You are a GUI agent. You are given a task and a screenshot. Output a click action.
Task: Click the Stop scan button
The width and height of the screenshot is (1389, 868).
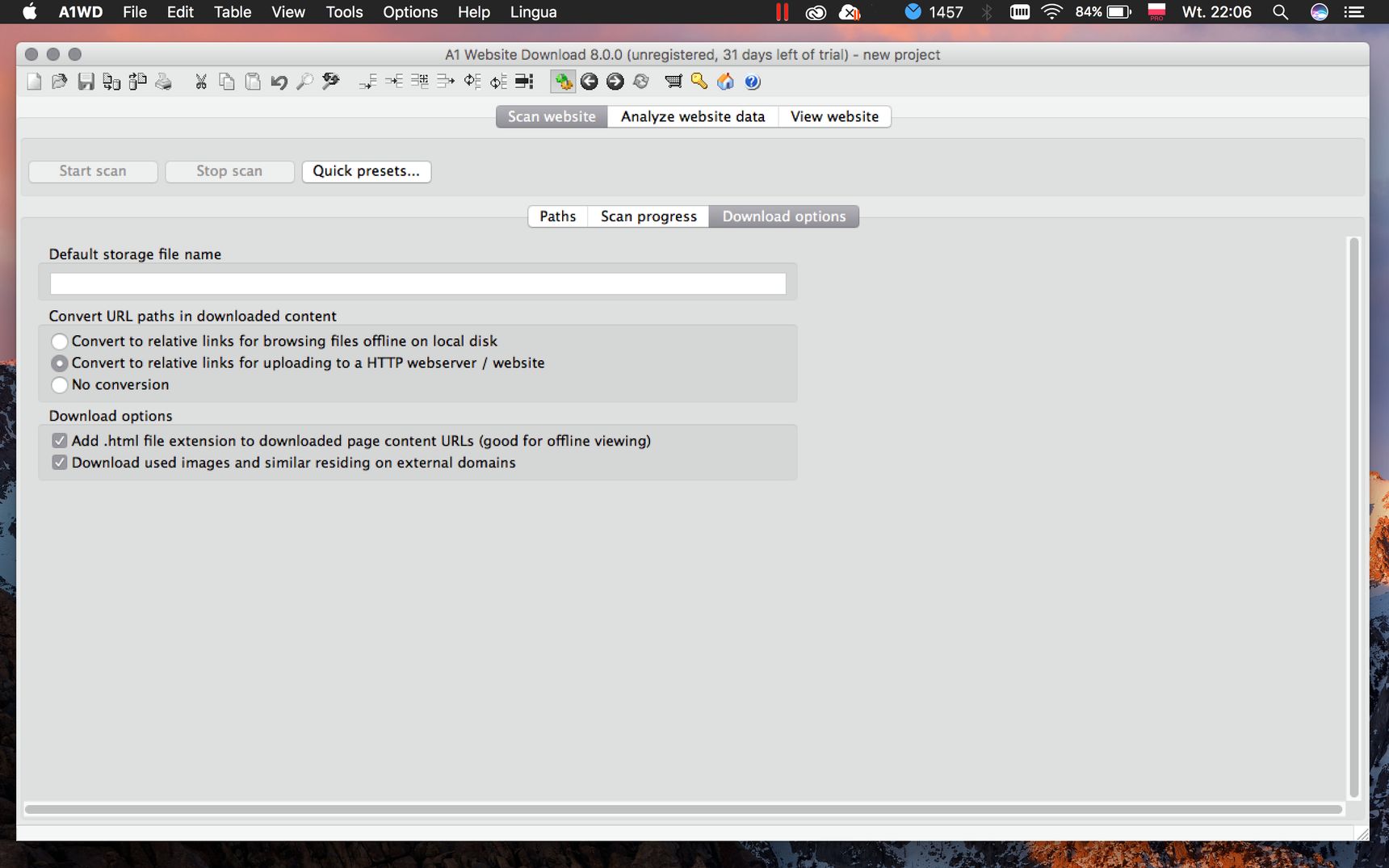click(229, 171)
